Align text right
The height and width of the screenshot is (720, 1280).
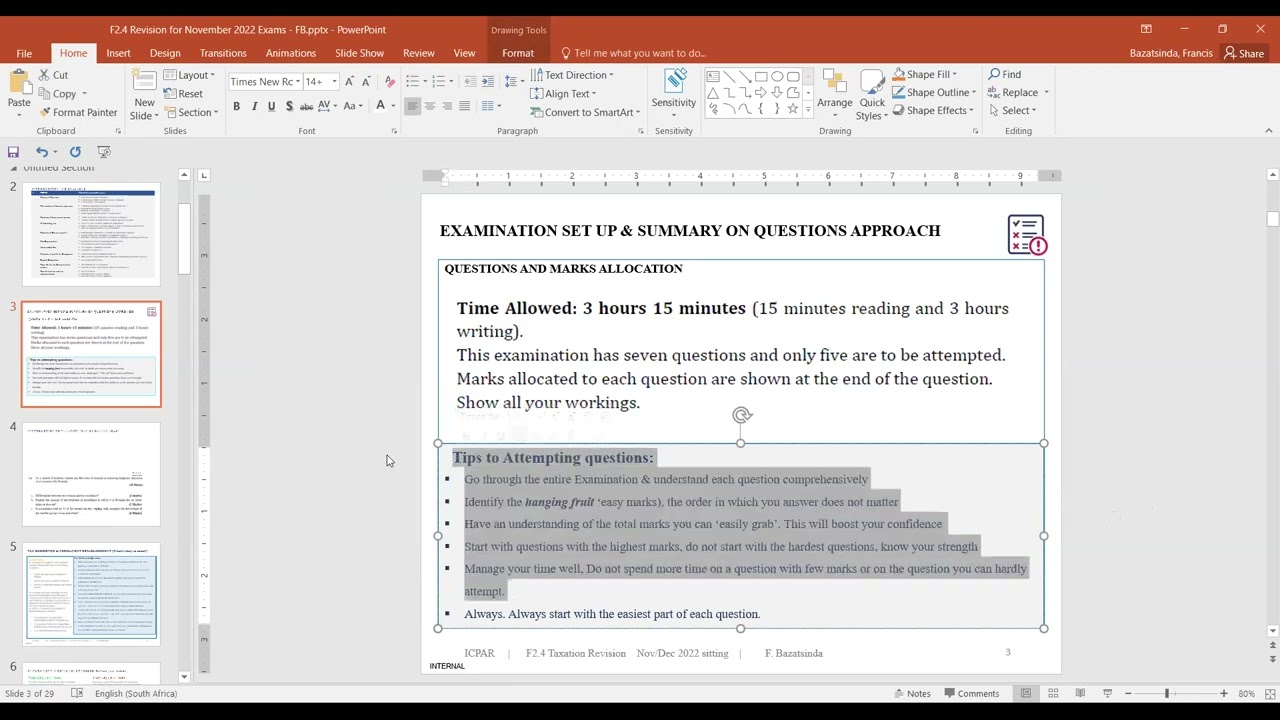(x=447, y=106)
